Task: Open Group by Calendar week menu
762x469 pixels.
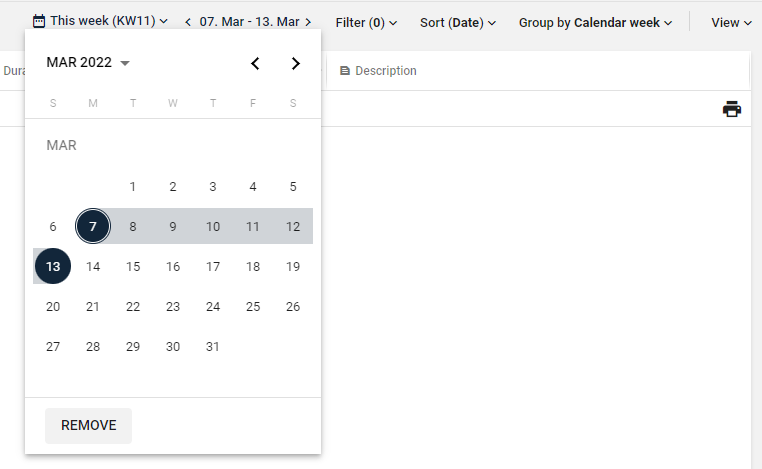Action: pos(595,21)
